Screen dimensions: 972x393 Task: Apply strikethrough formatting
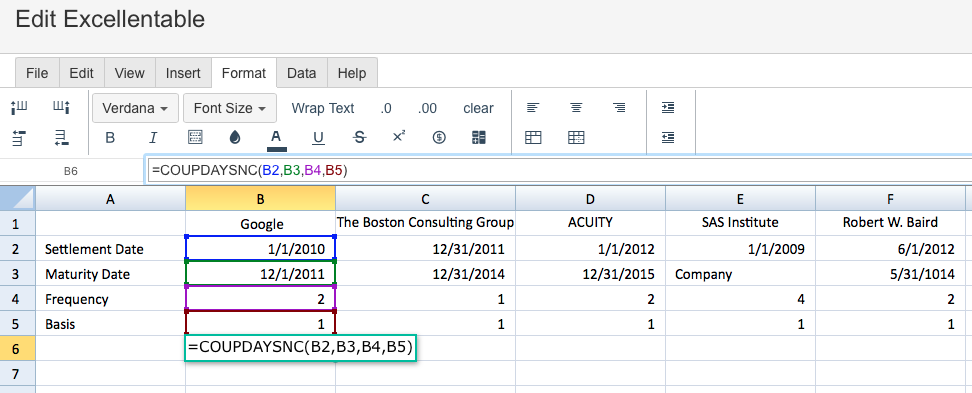click(x=359, y=138)
